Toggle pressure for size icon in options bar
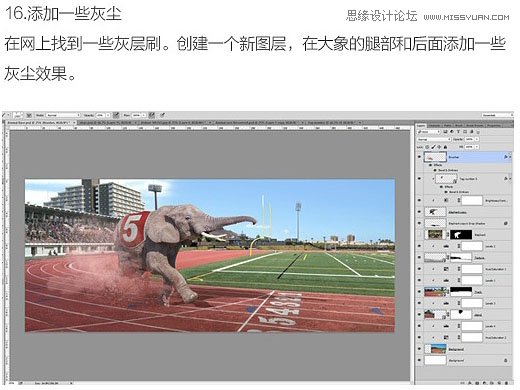520x390 pixels. pyautogui.click(x=163, y=115)
